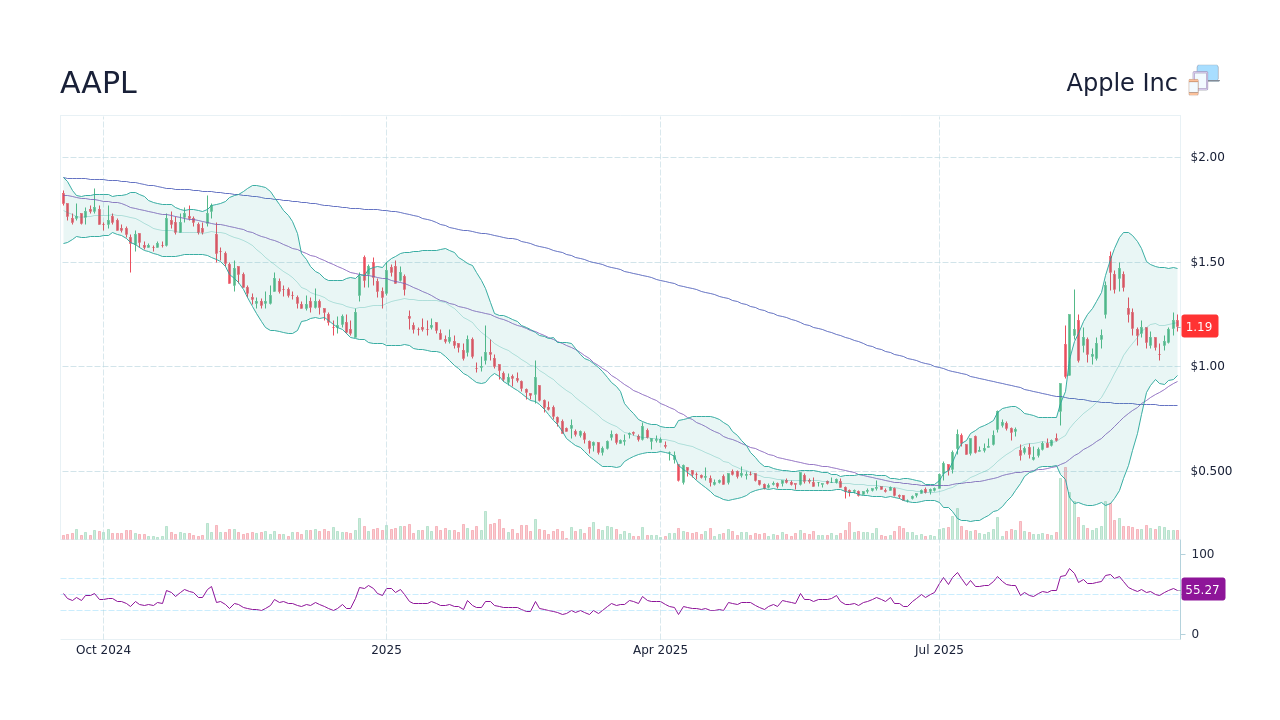Click the multi-device responsive icon near Apple Inc

tap(1203, 79)
